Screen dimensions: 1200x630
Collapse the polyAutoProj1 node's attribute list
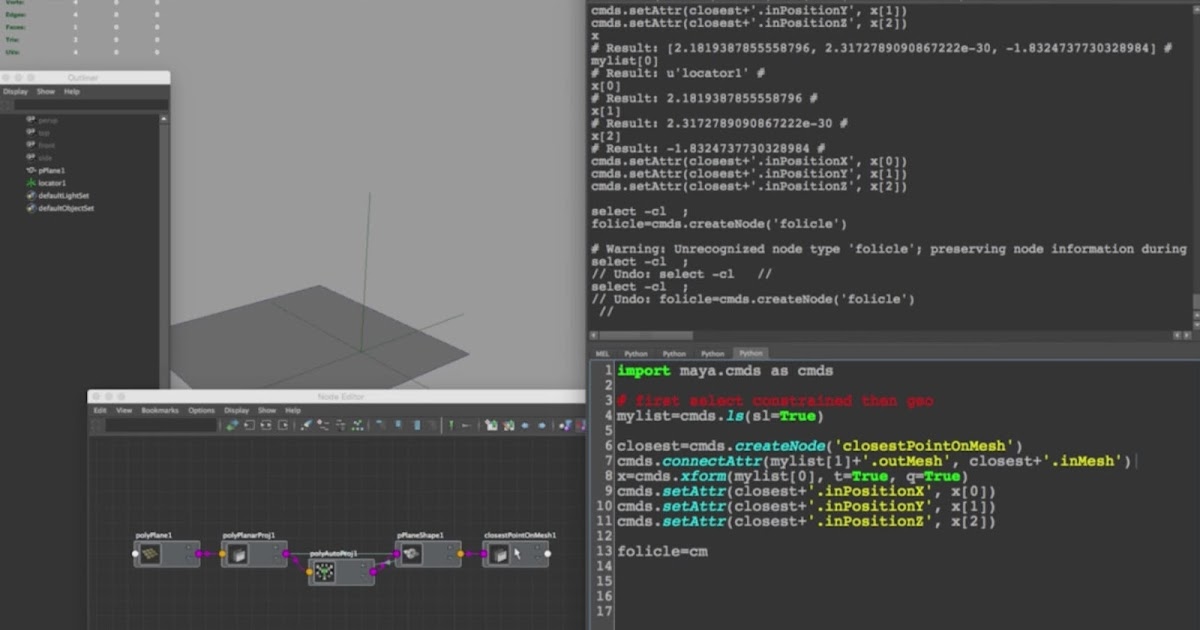pos(362,563)
